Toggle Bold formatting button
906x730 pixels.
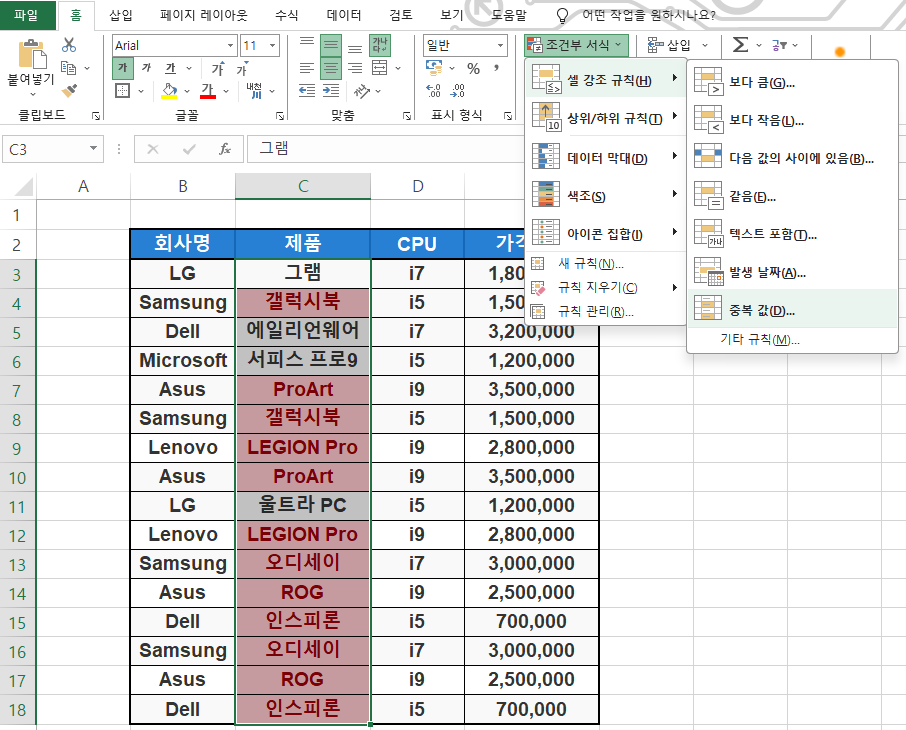click(122, 68)
